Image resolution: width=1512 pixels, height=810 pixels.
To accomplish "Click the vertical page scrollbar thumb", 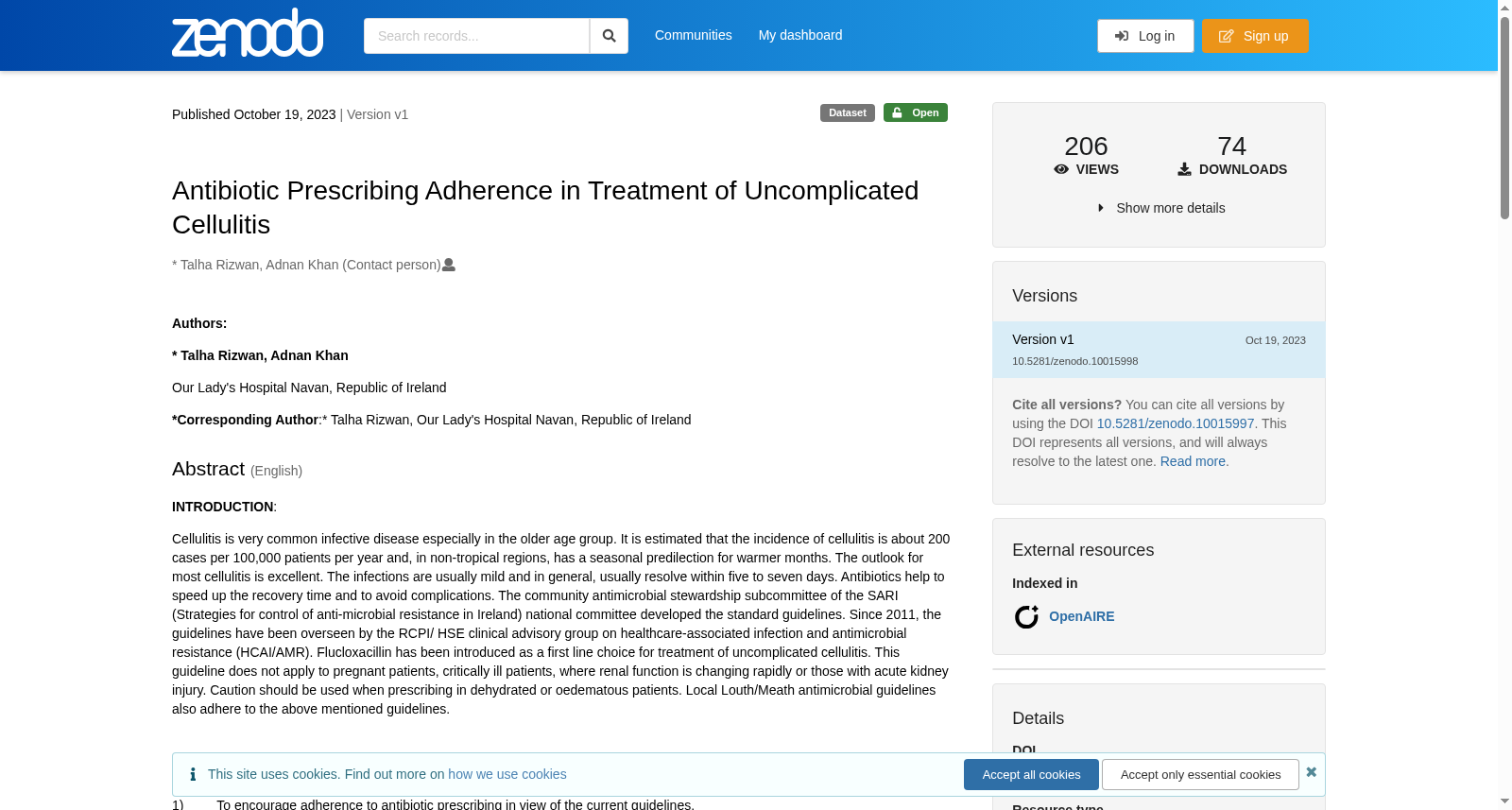I will coord(1504,117).
